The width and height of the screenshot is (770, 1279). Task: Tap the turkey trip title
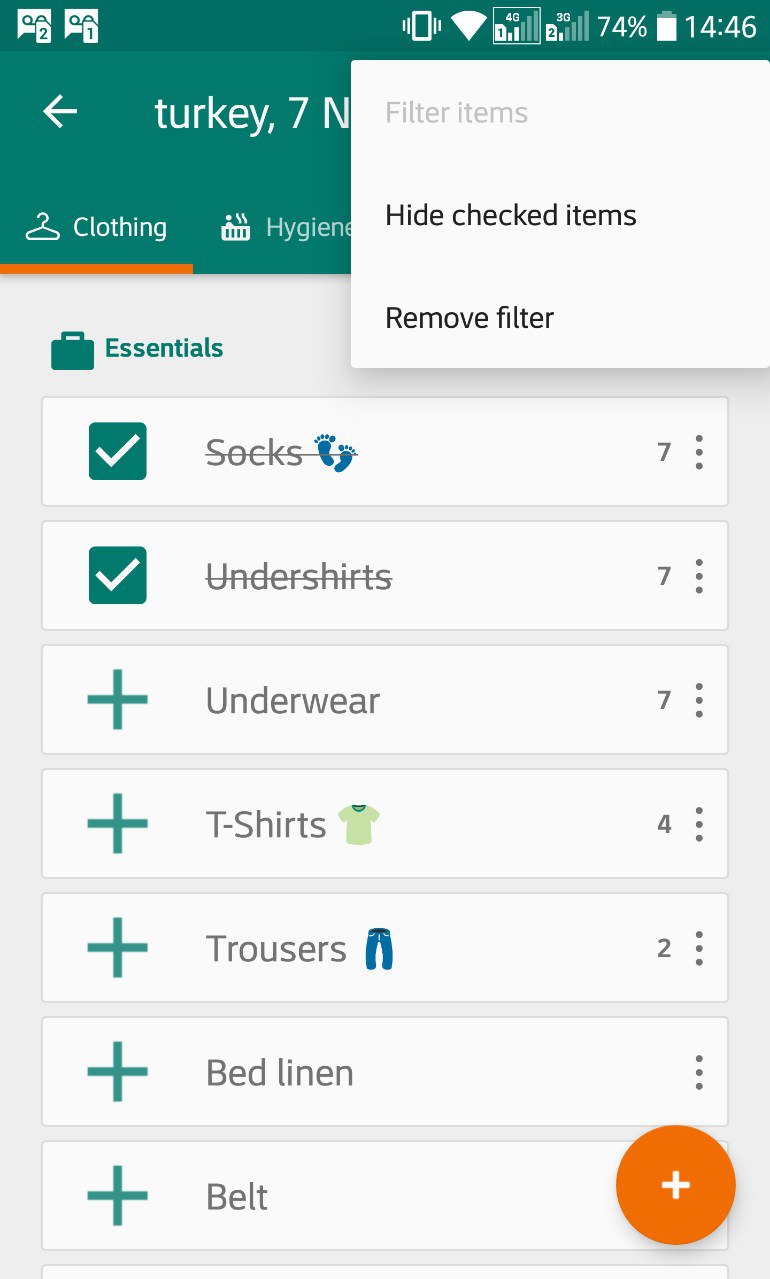click(252, 114)
